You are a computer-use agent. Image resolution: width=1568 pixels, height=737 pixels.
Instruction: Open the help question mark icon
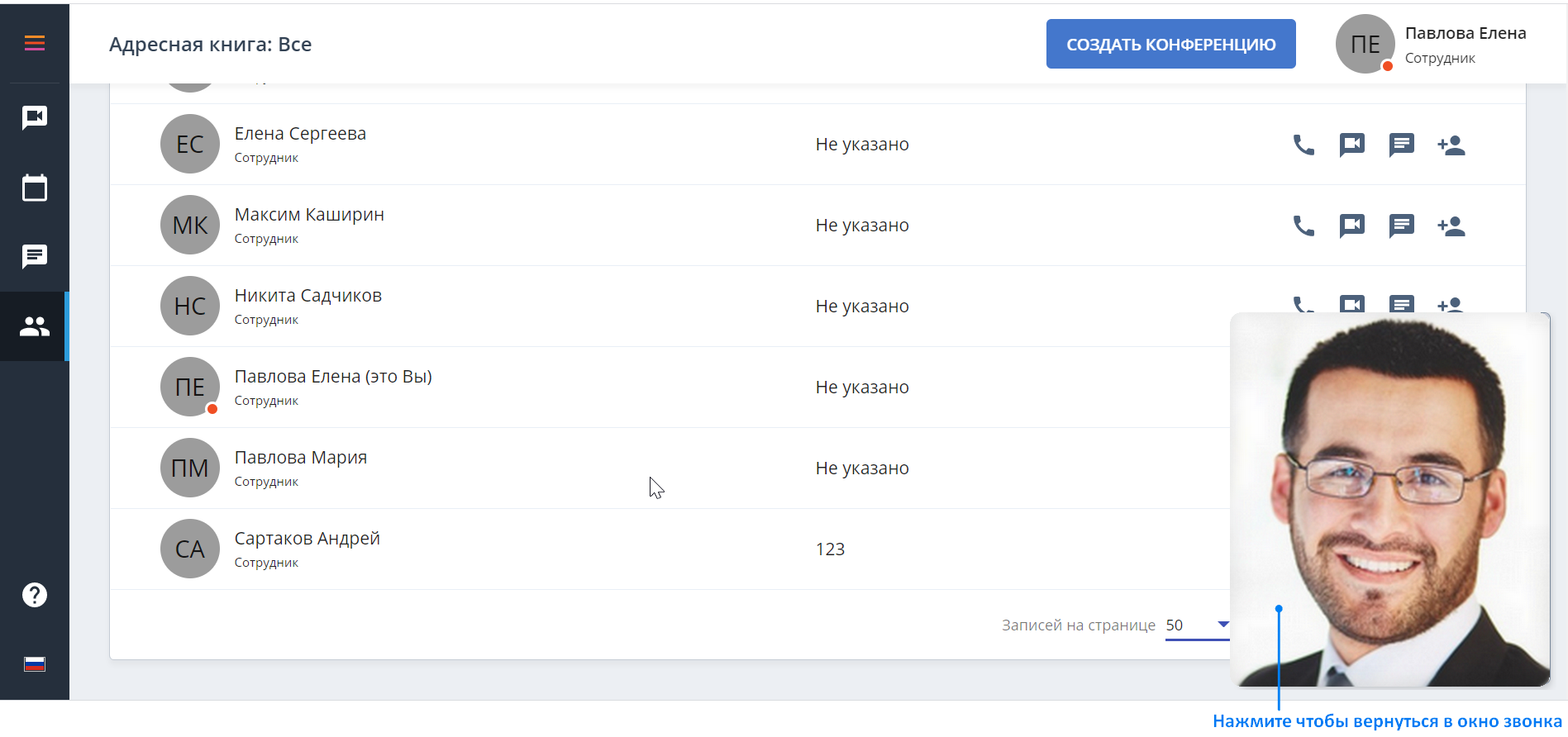click(x=35, y=595)
